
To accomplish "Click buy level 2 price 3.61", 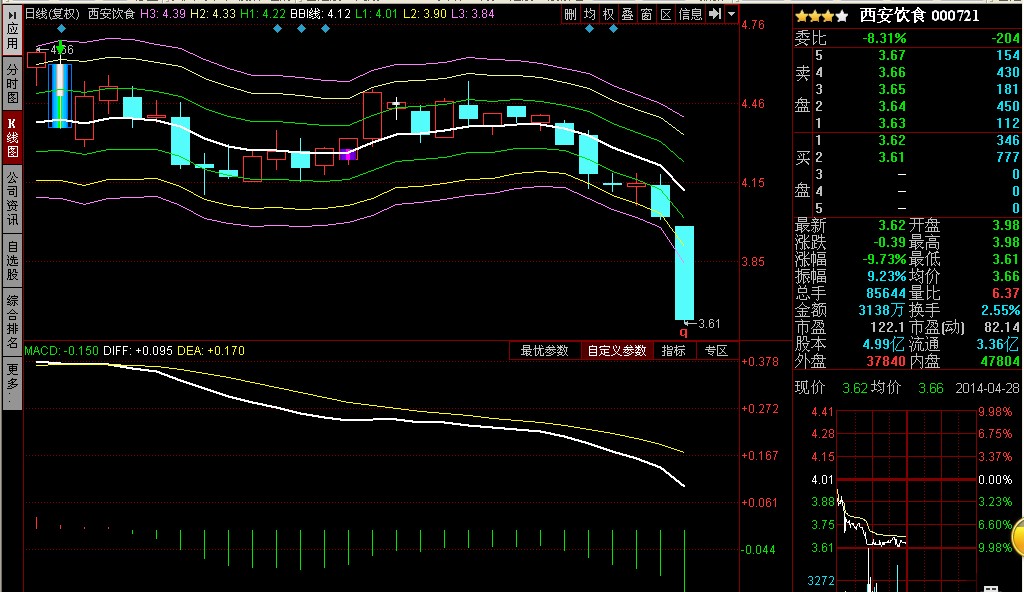I will (892, 157).
